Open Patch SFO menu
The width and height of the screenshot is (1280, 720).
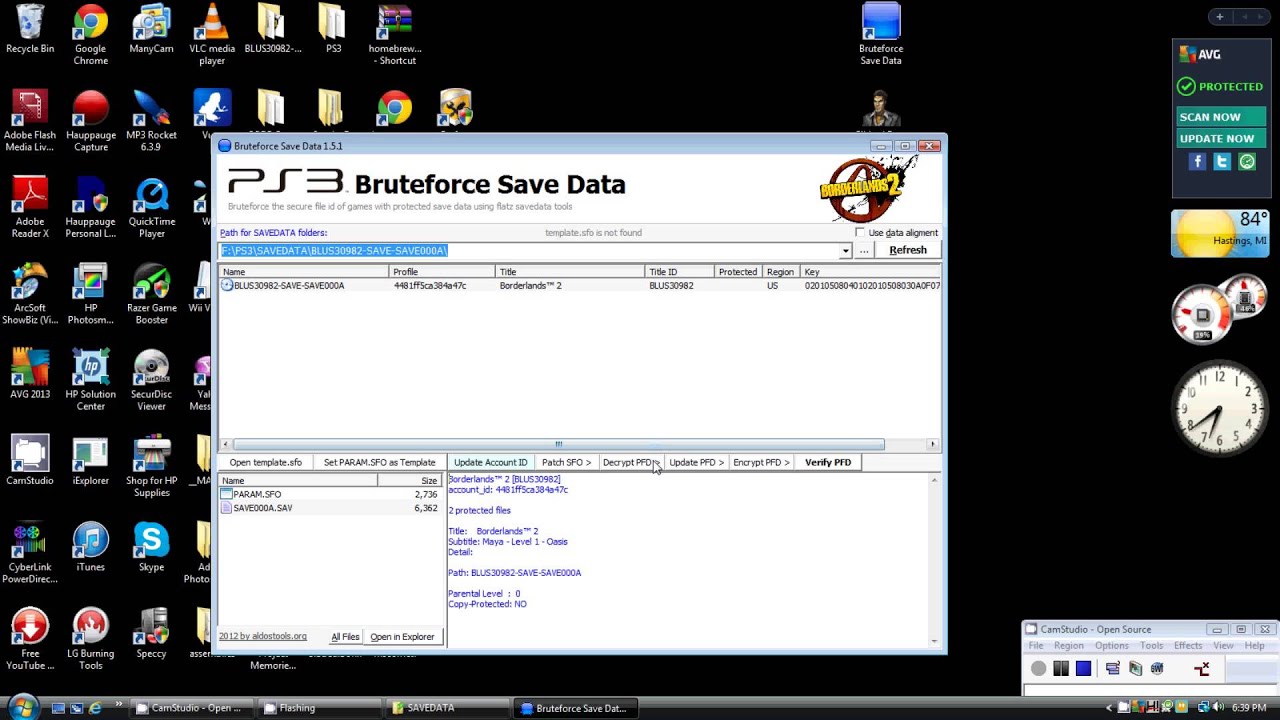[566, 462]
